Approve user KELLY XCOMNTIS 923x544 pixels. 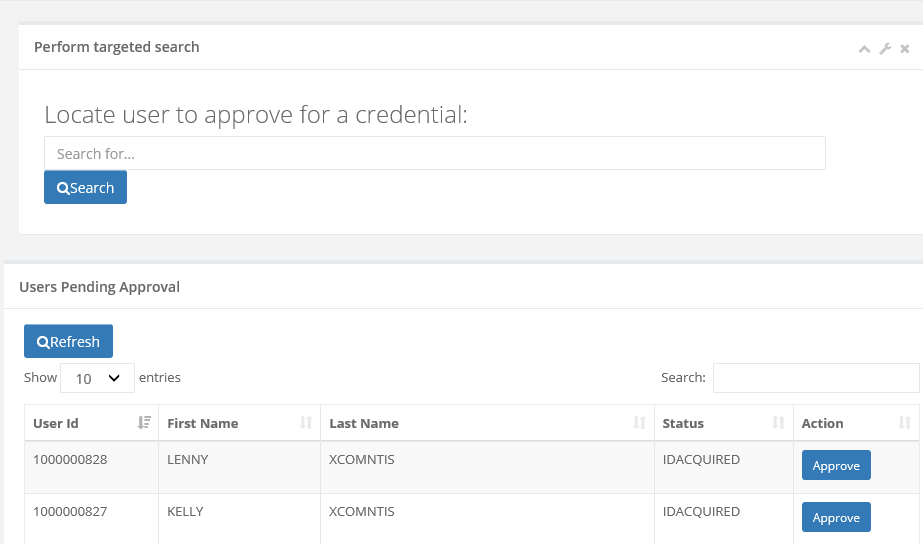pos(835,517)
